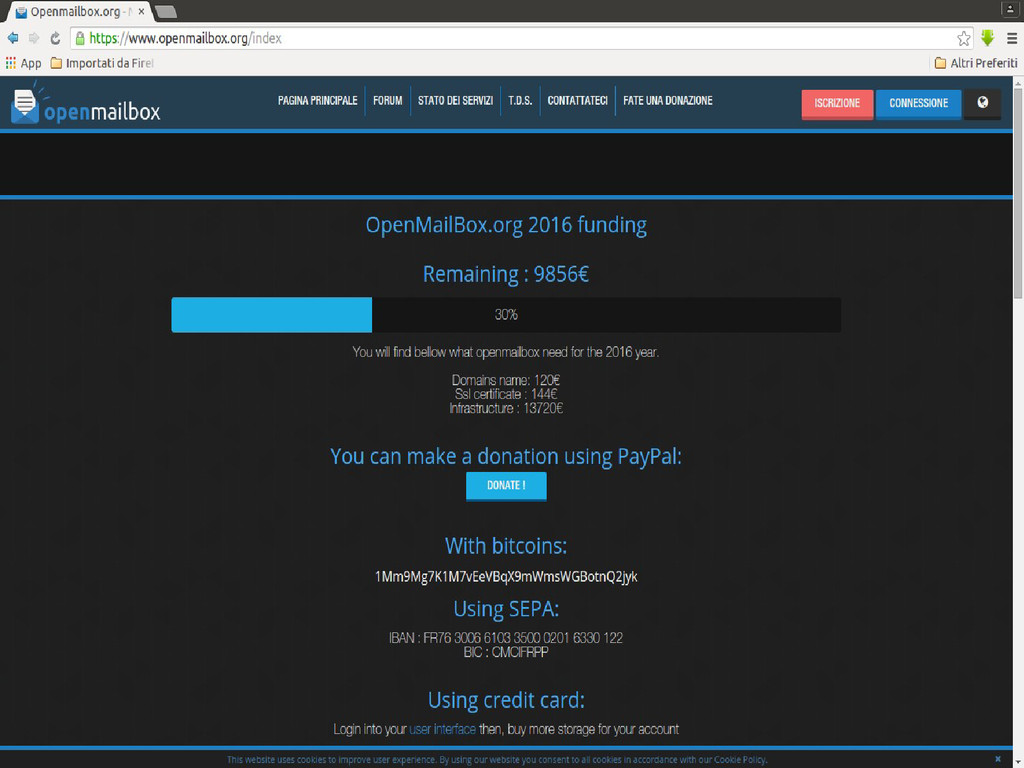
Task: Click the blue Connessione button
Action: tap(918, 103)
